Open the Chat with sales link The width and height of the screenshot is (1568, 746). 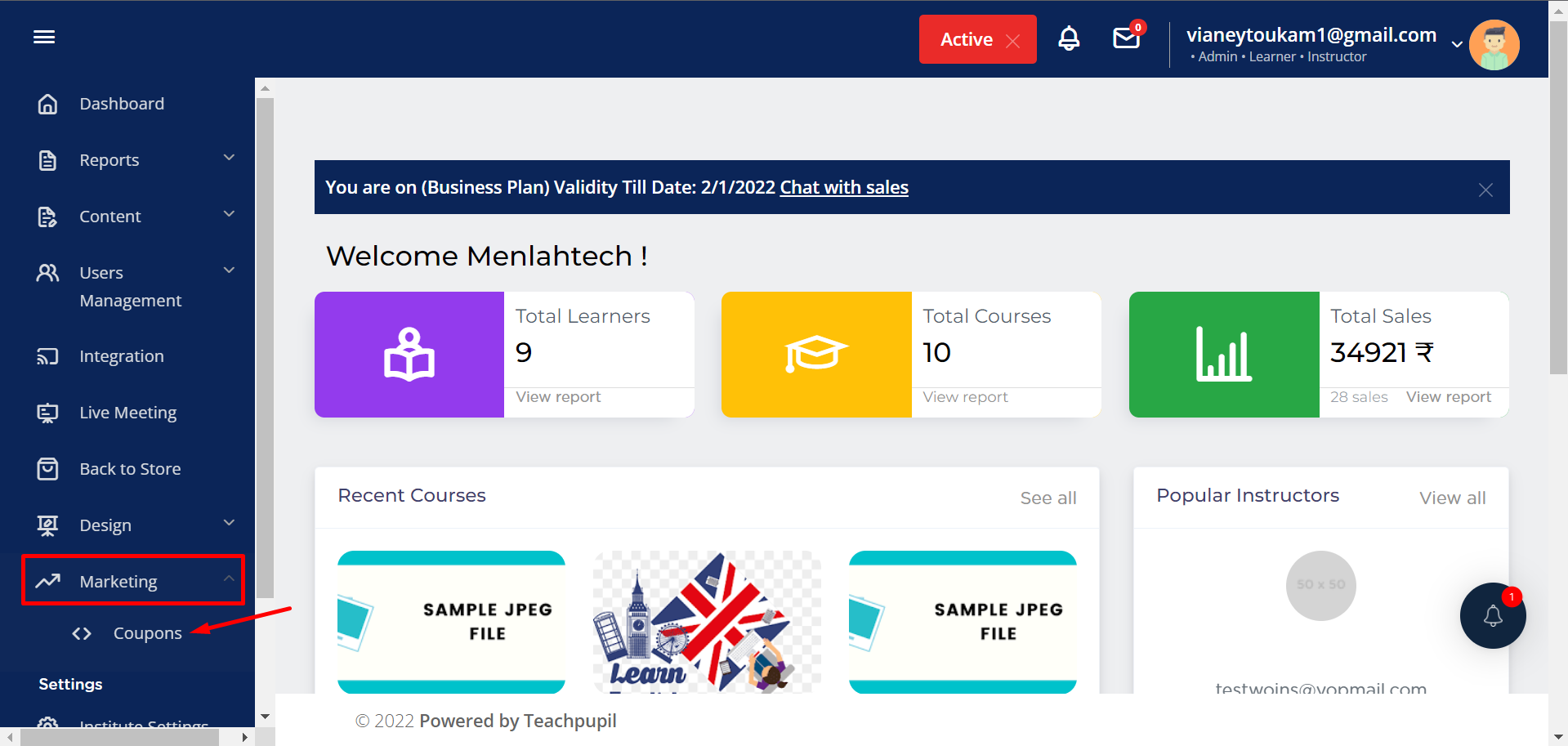[844, 187]
